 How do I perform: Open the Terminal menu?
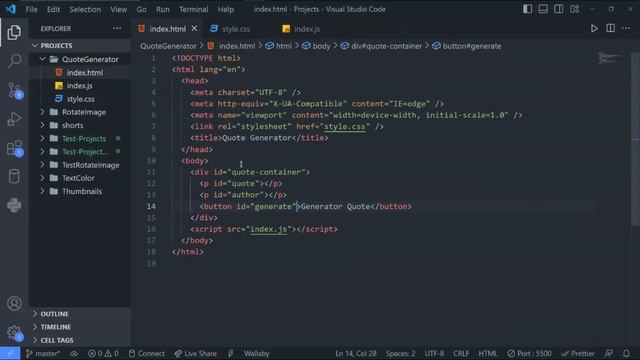[x=193, y=9]
